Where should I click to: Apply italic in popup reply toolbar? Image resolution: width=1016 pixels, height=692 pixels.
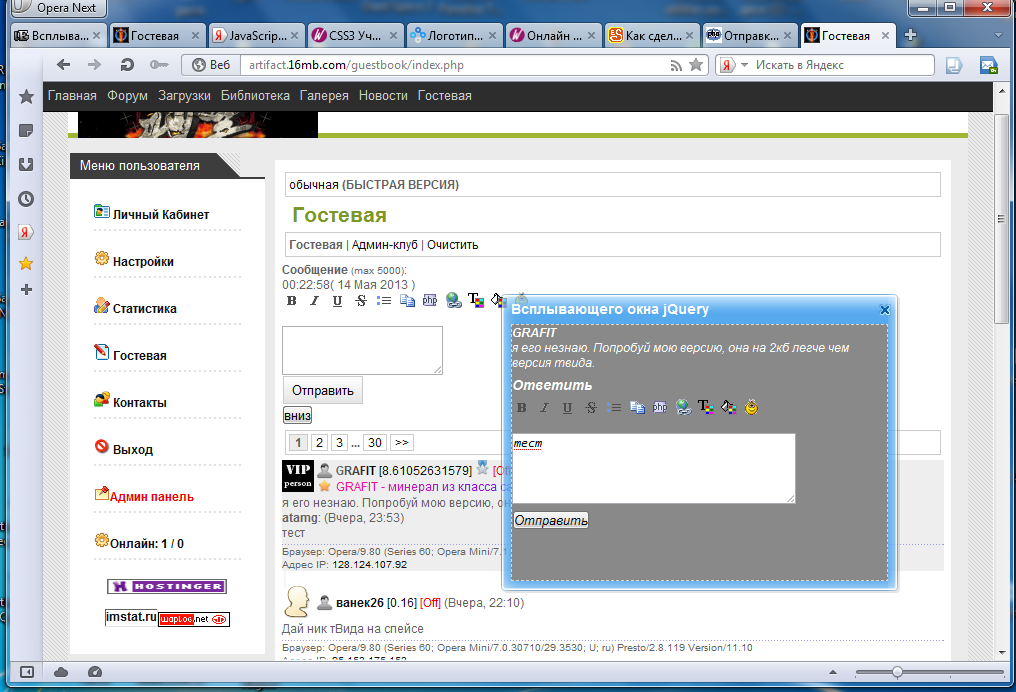[544, 408]
